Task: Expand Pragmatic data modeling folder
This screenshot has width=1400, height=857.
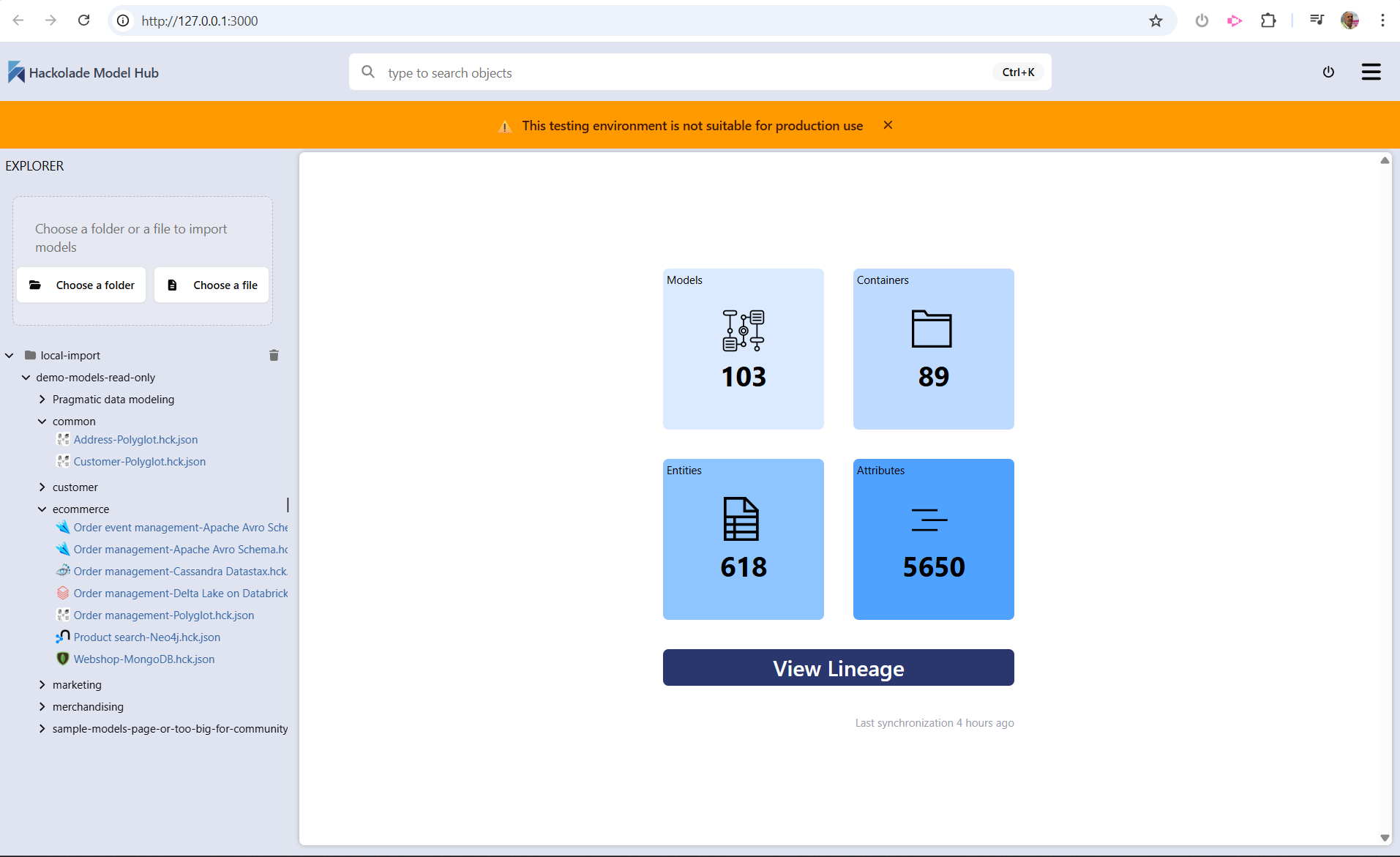Action: 42,400
